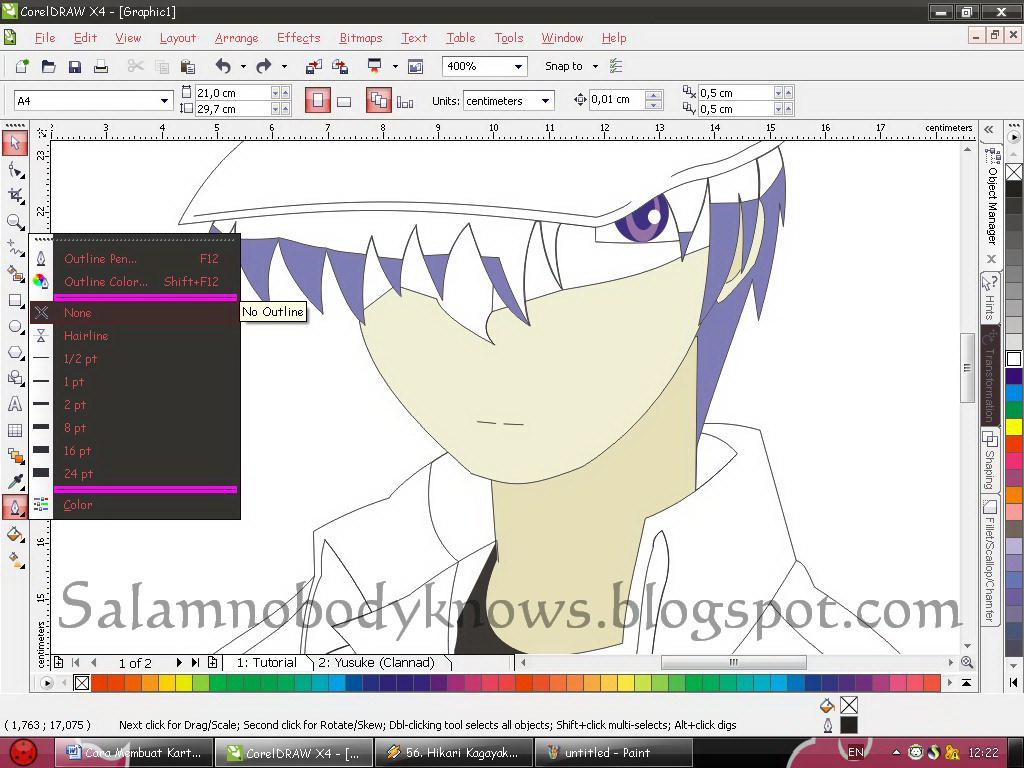Expand the Application Launcher dropdown arrow
This screenshot has height=768, width=1024.
tap(394, 66)
